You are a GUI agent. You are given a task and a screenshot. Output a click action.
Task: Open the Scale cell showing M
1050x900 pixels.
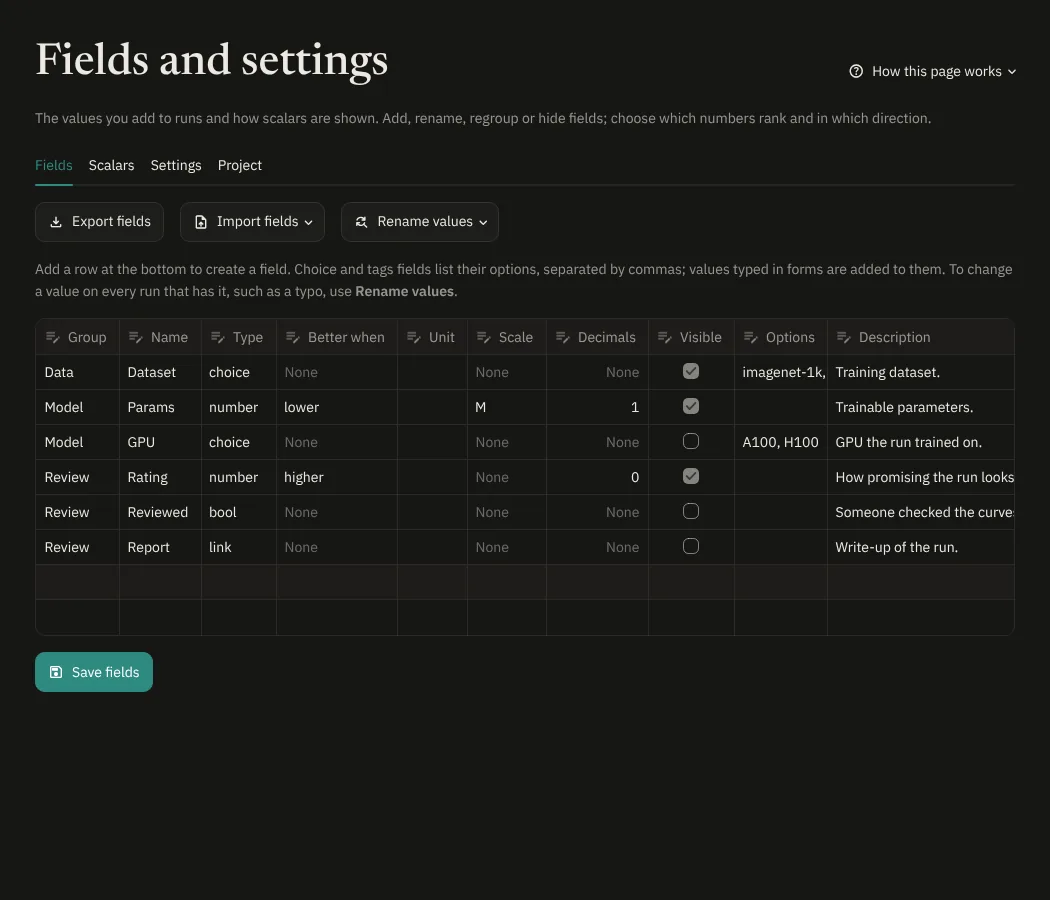click(507, 407)
